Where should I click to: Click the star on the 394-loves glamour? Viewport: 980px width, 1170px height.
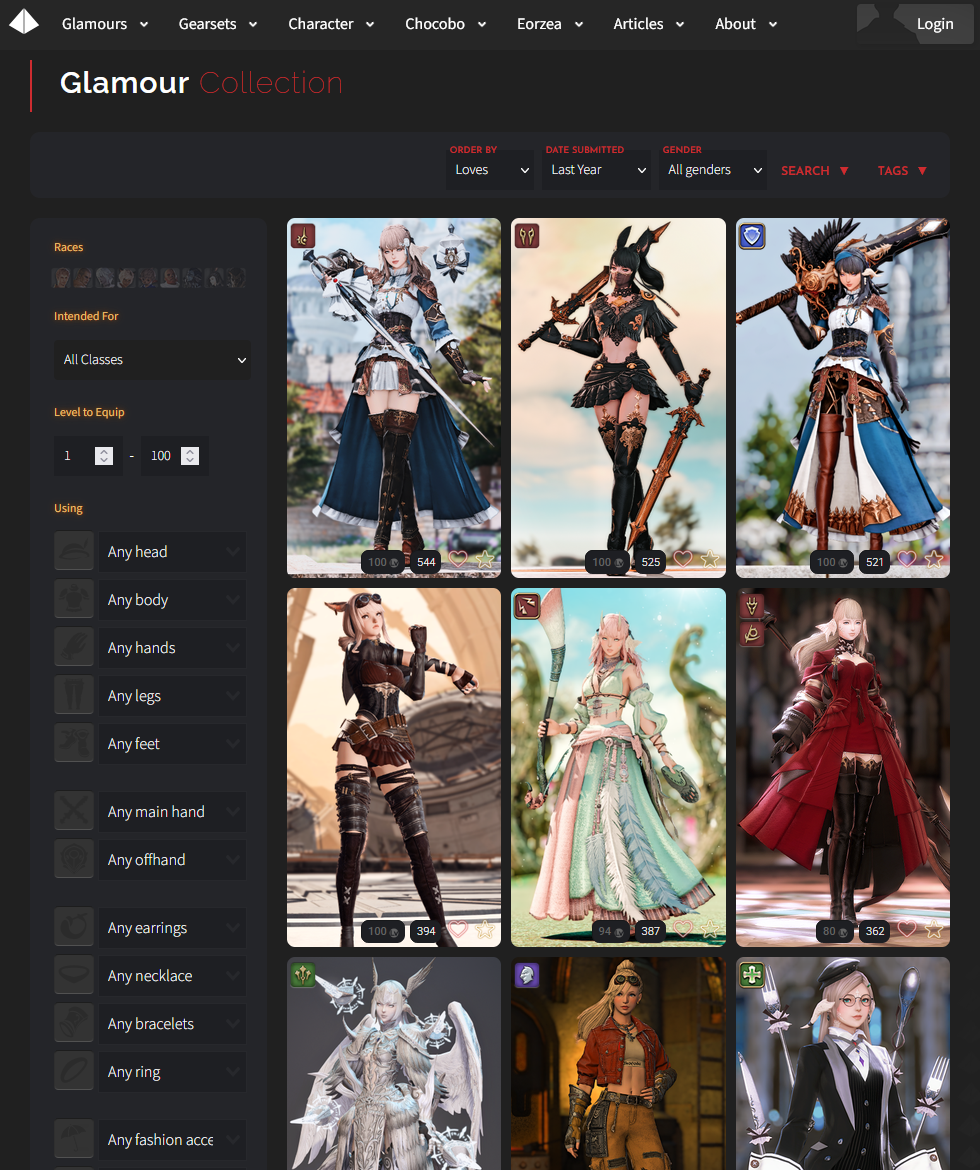point(485,929)
